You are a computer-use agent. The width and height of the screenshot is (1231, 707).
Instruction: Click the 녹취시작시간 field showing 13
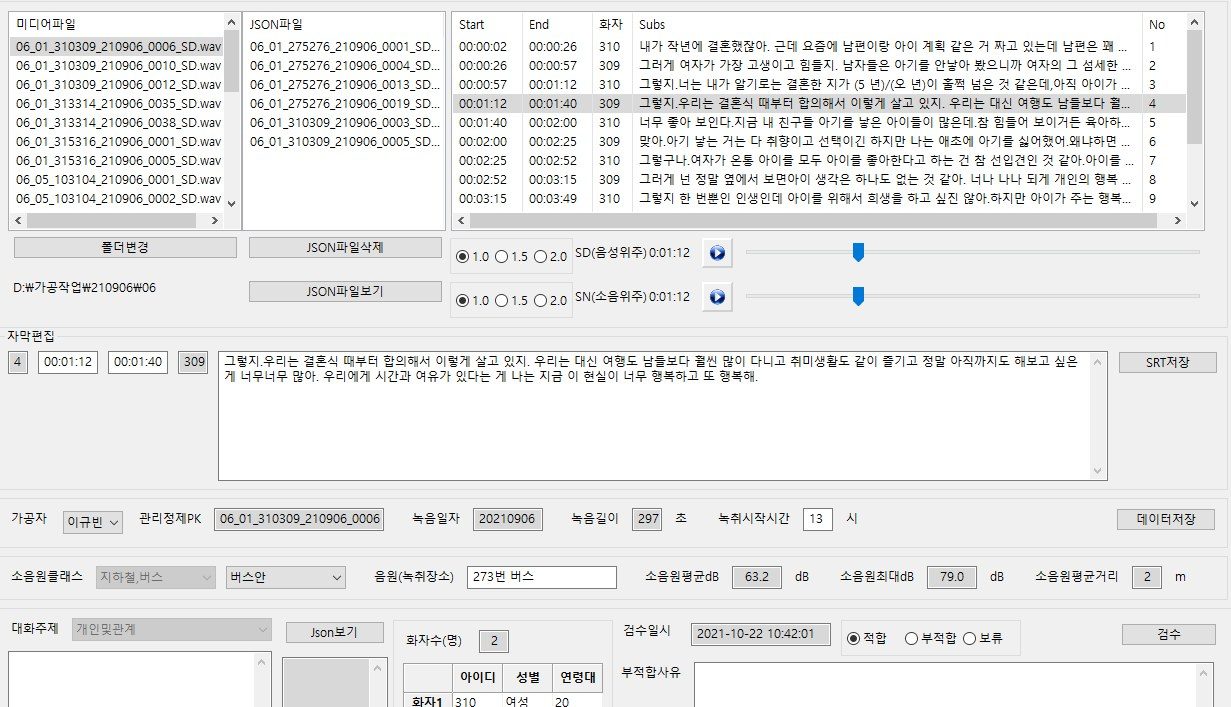click(x=817, y=519)
